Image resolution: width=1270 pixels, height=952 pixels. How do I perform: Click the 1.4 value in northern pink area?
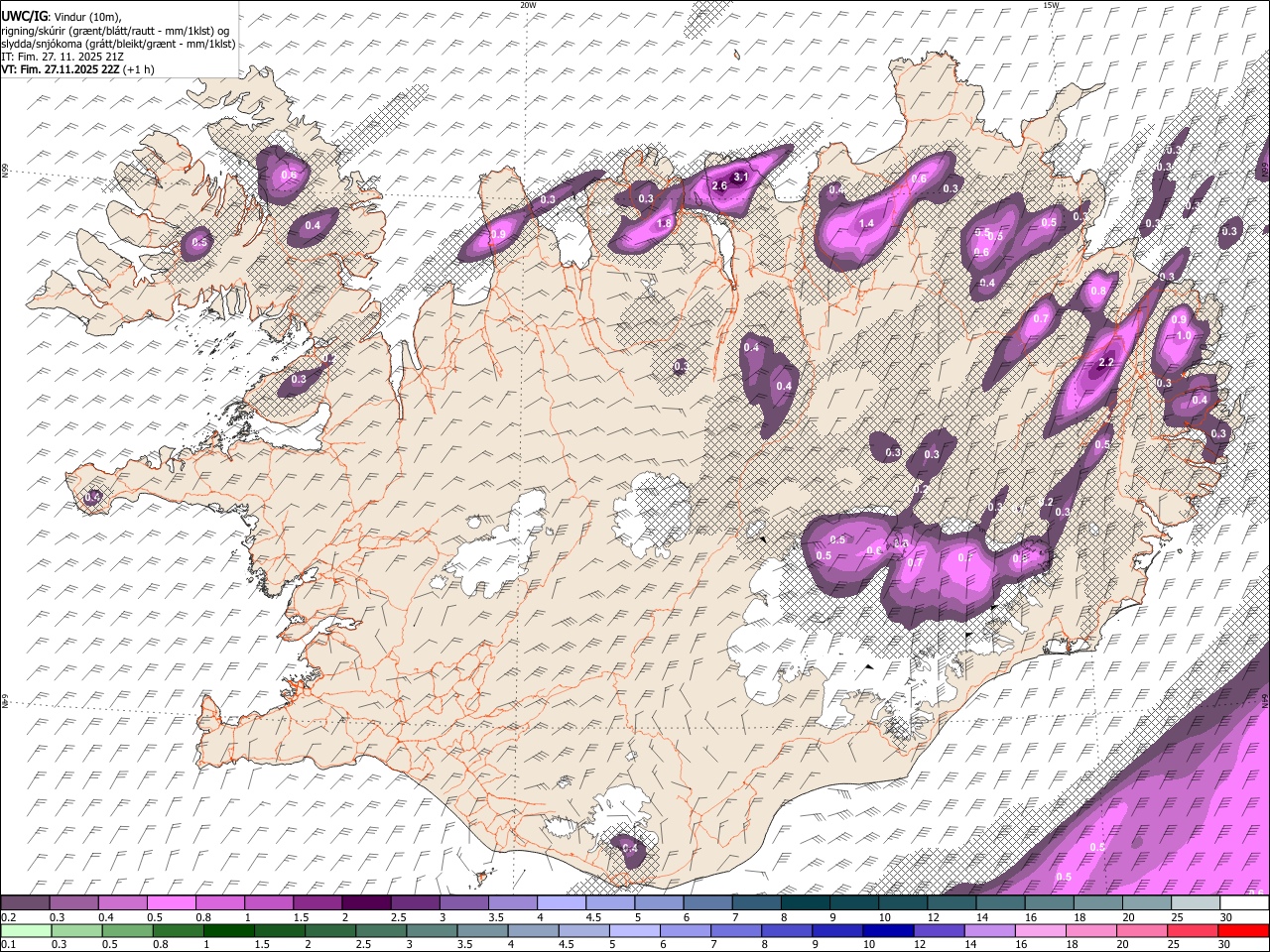click(866, 224)
